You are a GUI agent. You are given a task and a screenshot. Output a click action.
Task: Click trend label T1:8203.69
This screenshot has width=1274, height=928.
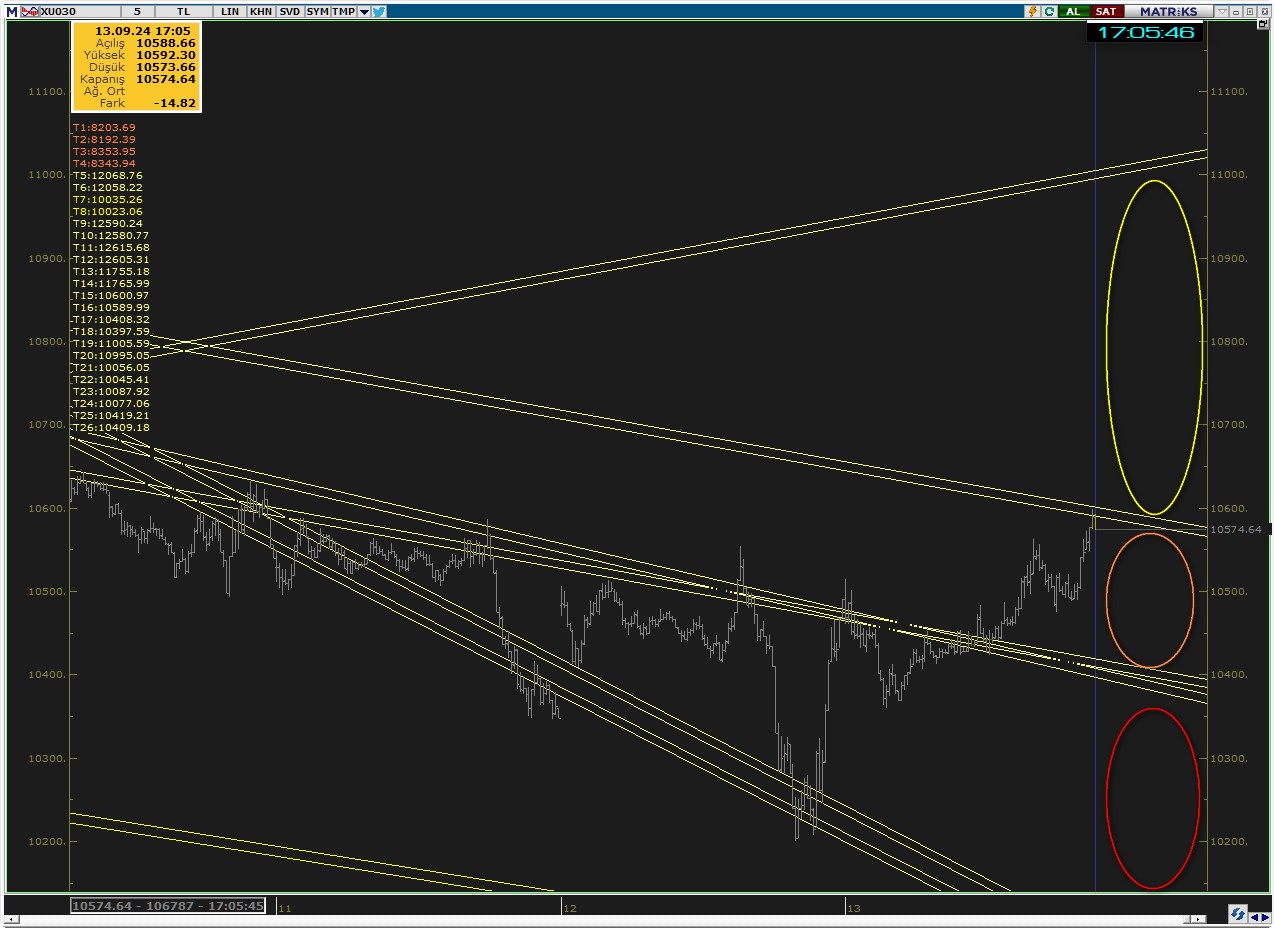103,127
